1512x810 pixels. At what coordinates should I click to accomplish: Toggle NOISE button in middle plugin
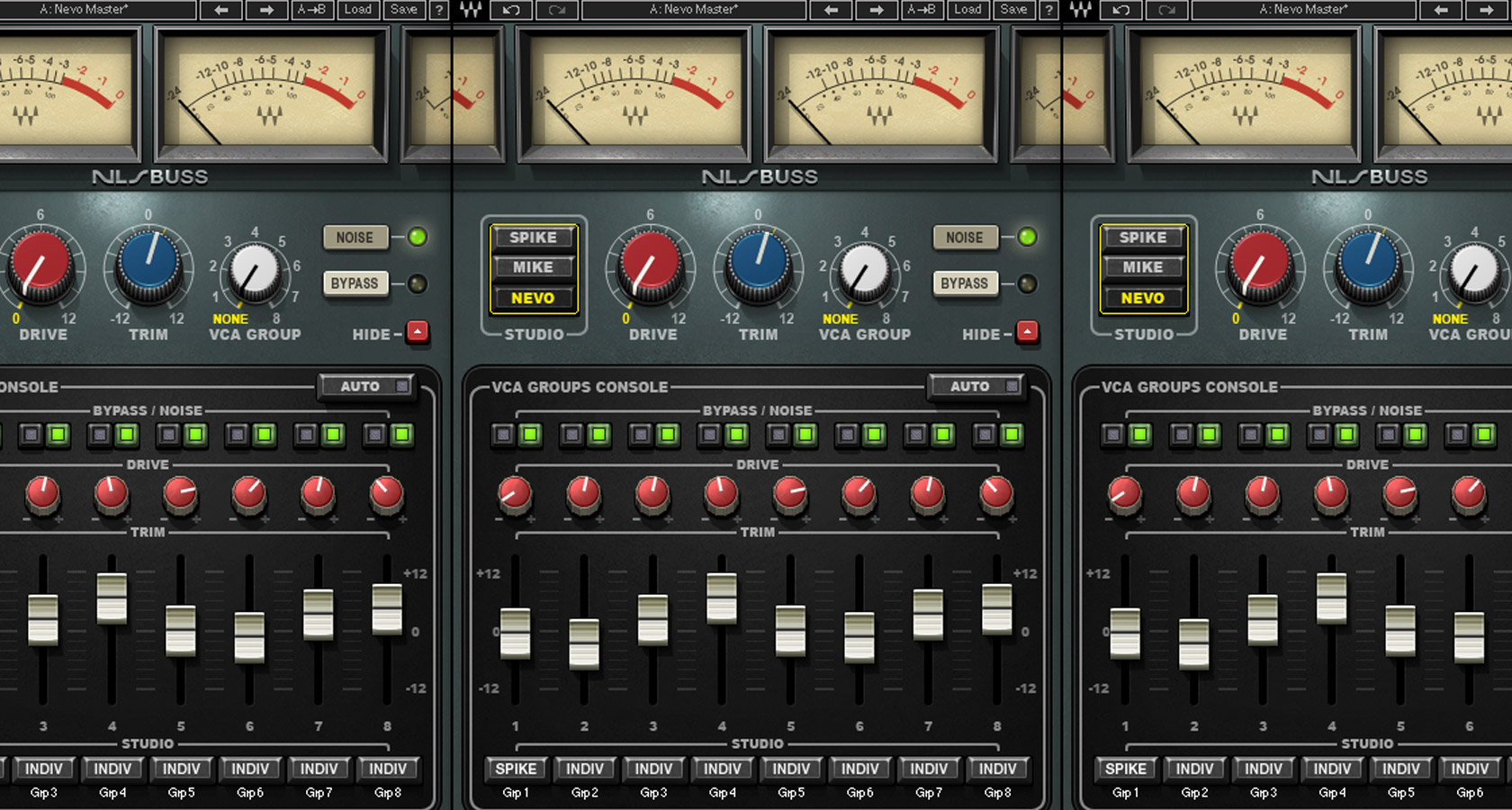(964, 238)
